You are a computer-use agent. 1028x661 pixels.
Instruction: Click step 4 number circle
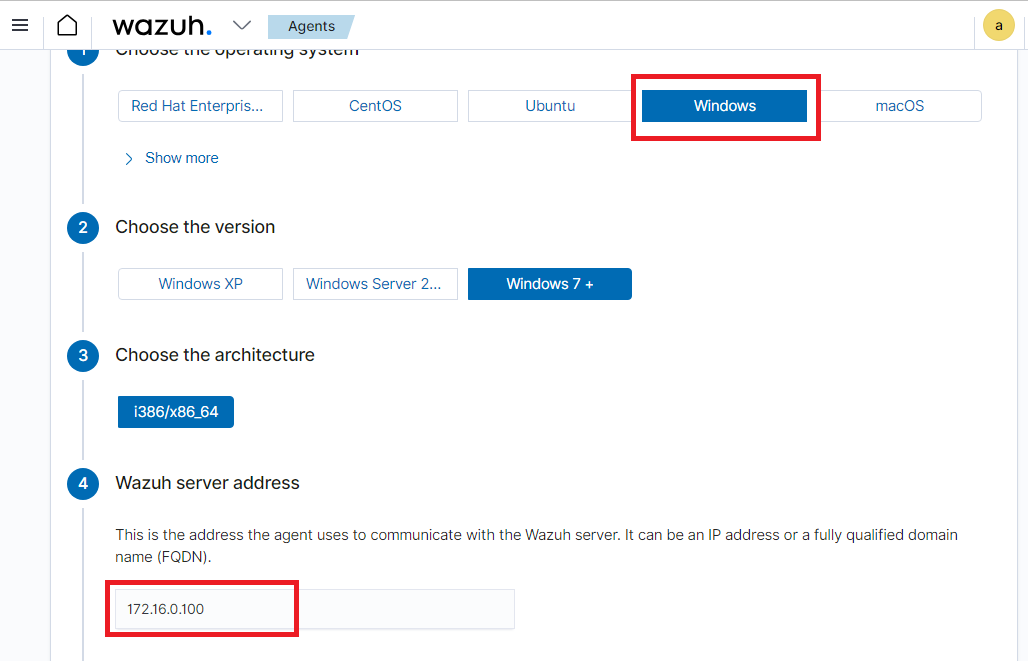tap(83, 484)
